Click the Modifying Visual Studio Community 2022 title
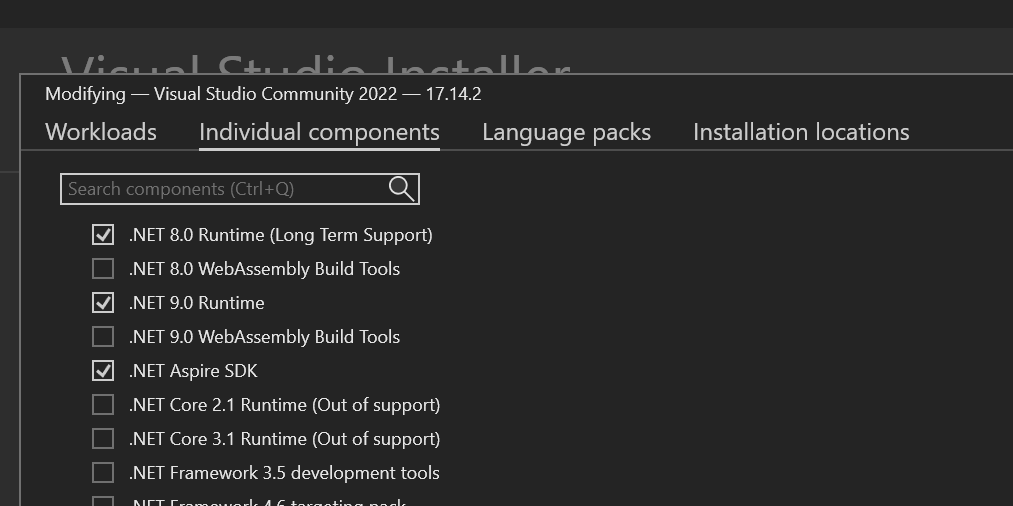 point(263,94)
